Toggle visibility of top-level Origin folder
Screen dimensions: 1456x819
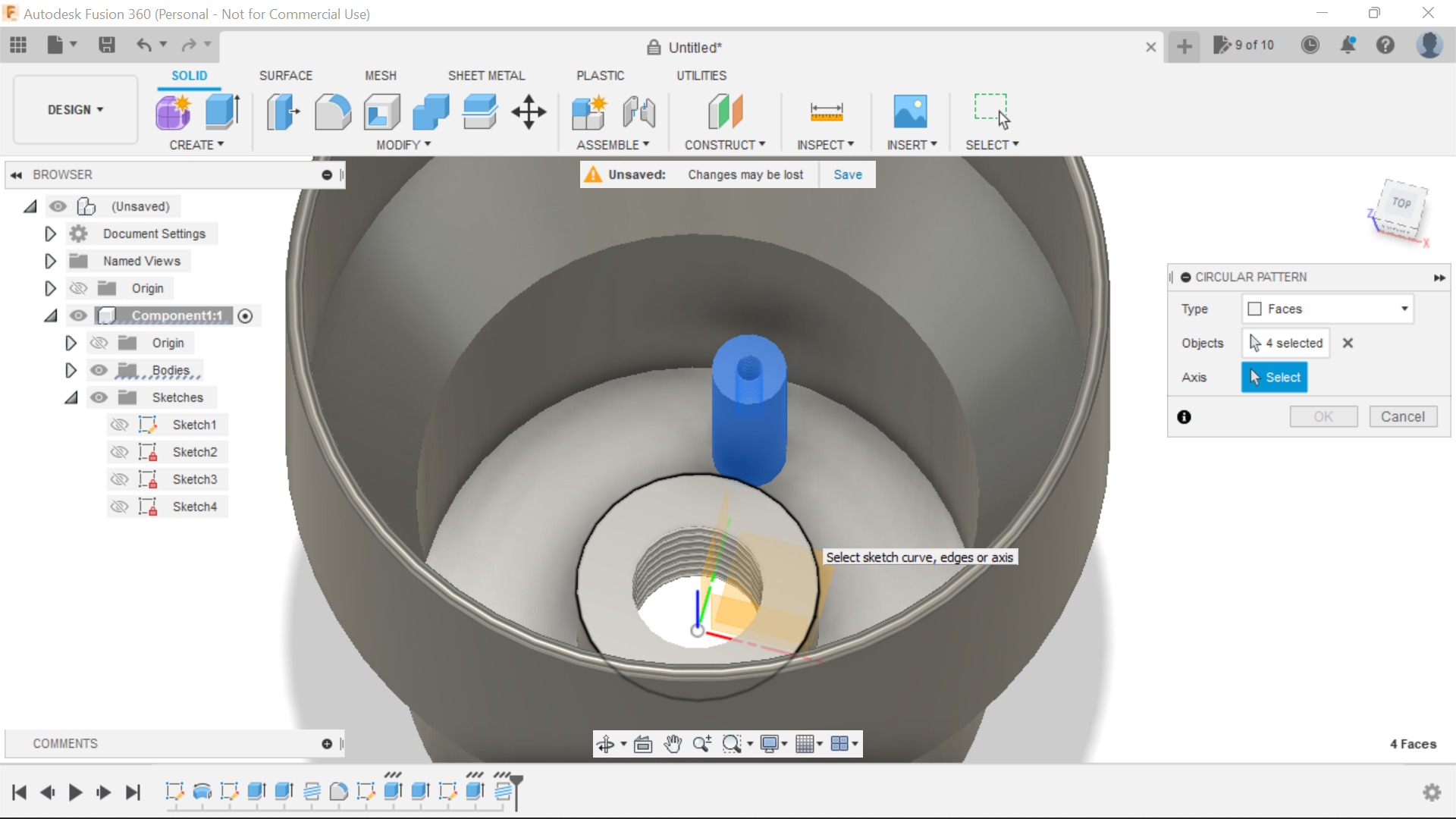coord(78,288)
